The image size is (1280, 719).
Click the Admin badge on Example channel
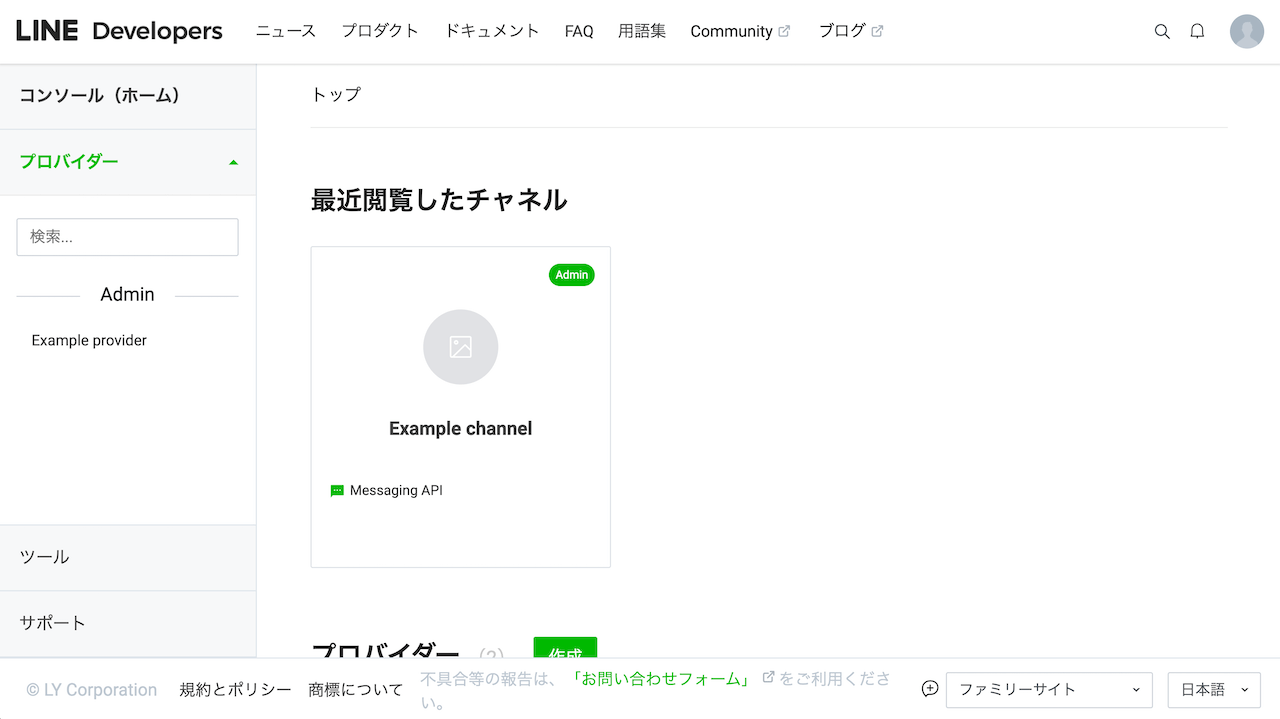pos(571,274)
